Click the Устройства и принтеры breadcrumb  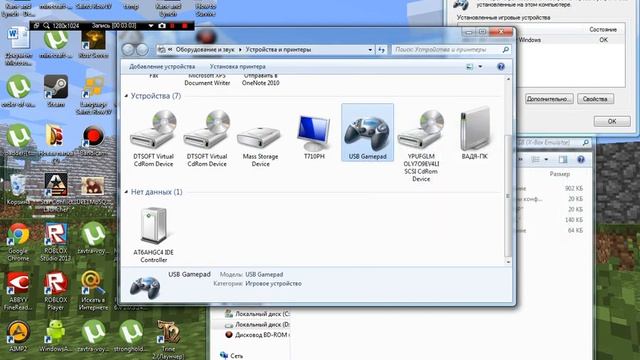tap(278, 49)
